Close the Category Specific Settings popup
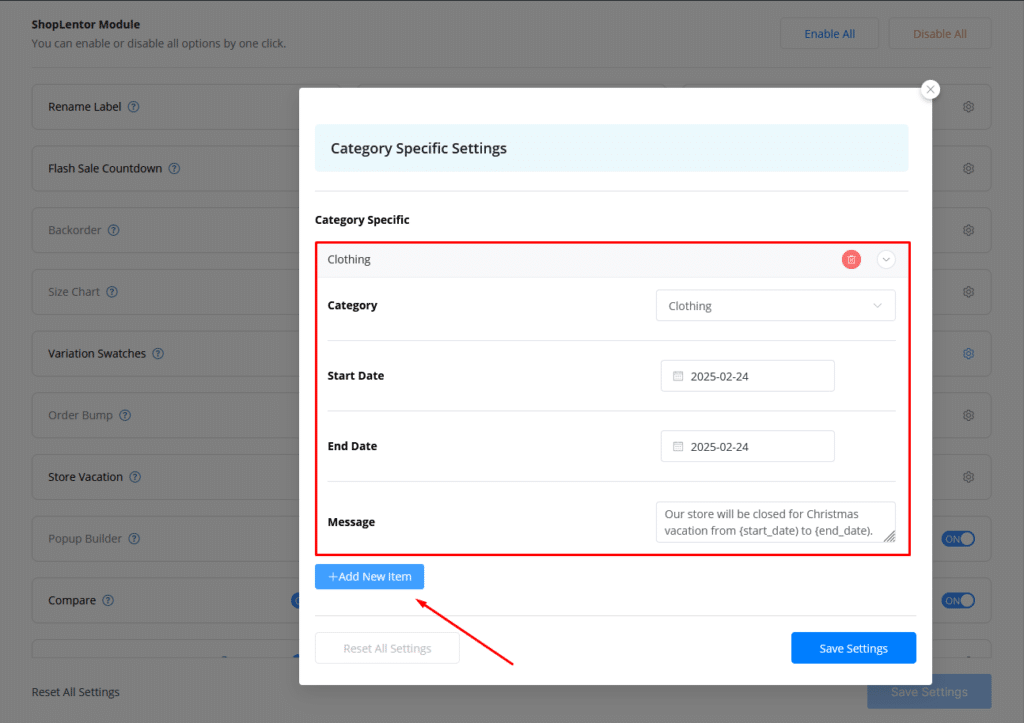Viewport: 1024px width, 723px height. pos(931,90)
